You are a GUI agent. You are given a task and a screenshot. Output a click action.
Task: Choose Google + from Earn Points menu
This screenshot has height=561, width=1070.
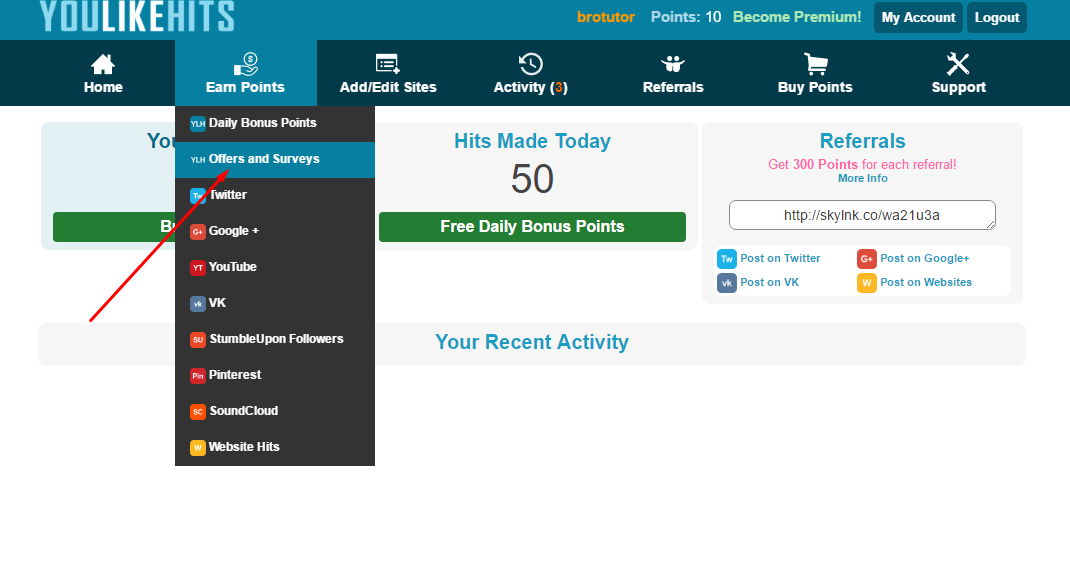(275, 231)
